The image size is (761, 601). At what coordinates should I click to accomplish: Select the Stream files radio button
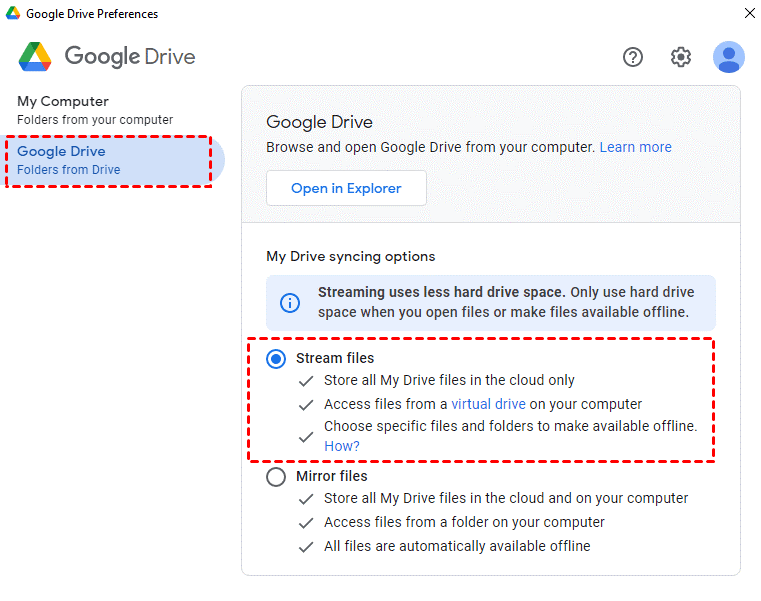[x=276, y=359]
